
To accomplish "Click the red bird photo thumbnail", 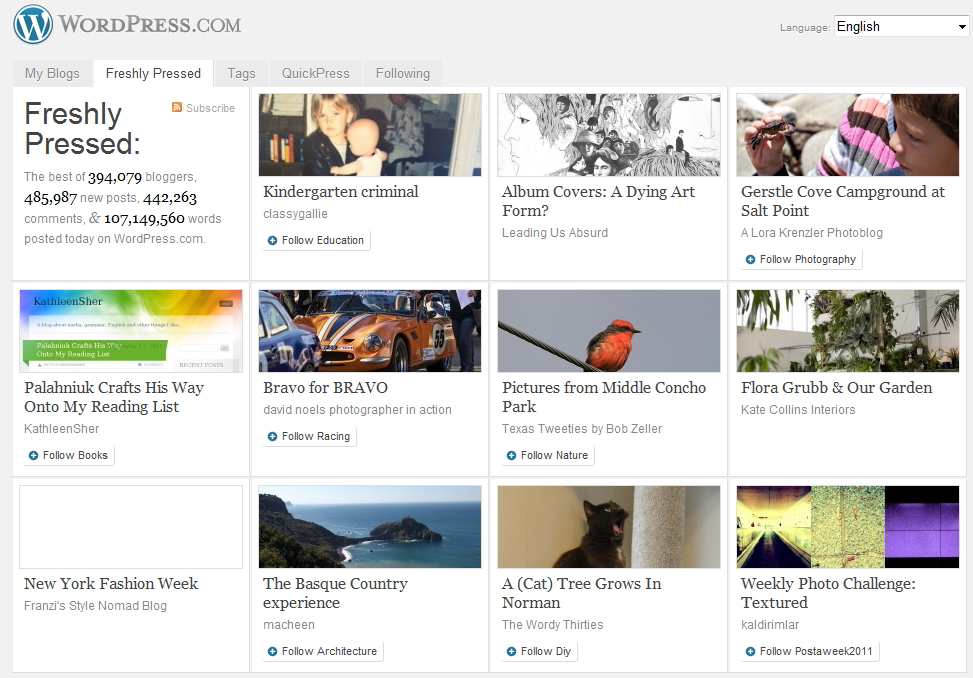I will pyautogui.click(x=608, y=331).
